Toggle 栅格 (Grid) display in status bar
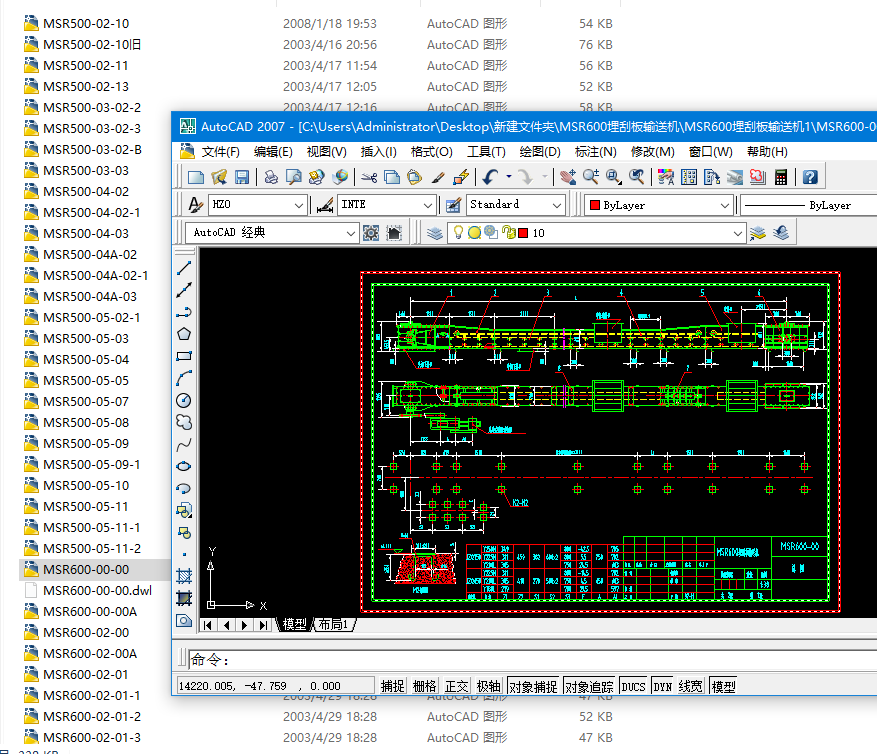 [425, 686]
